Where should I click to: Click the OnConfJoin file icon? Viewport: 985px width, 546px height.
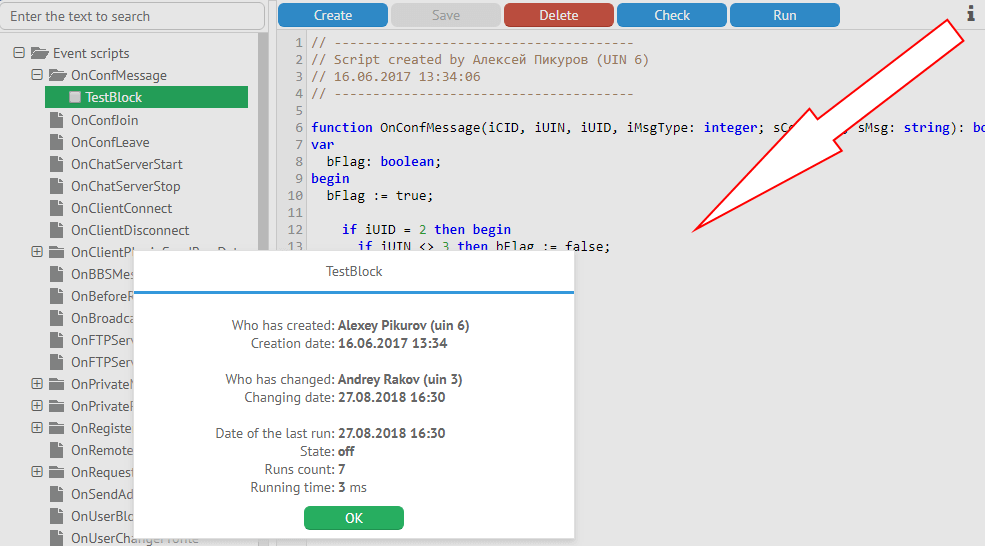point(57,120)
